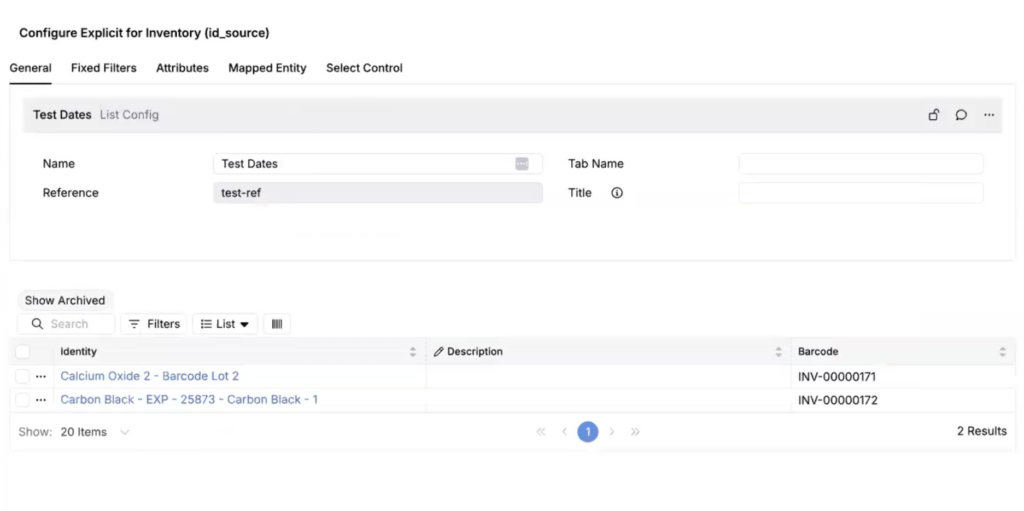Toggle the select-all checkbox in table header
The height and width of the screenshot is (511, 1024).
23,352
